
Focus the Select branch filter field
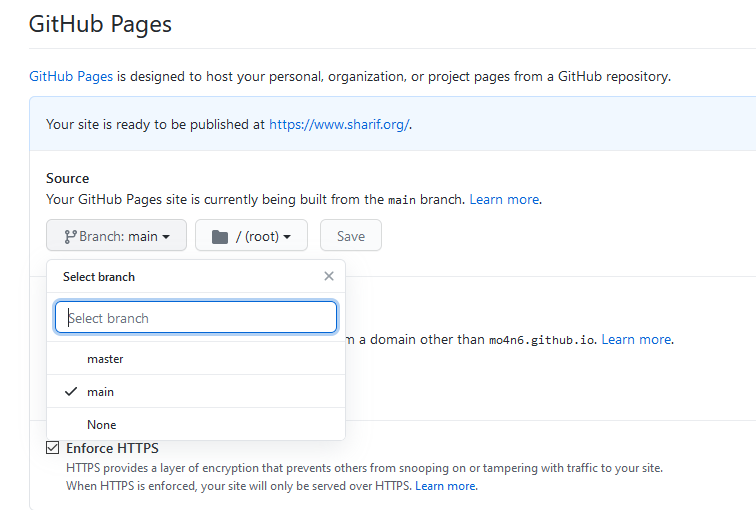coord(196,317)
